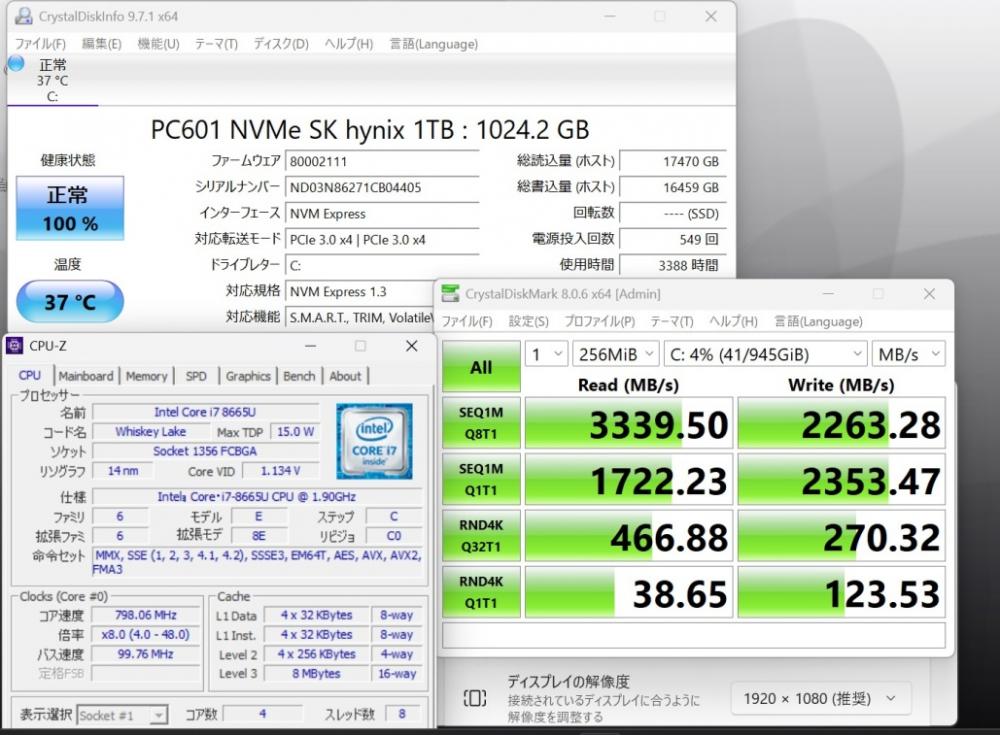This screenshot has width=1000, height=735.
Task: Open the test count dropdown showing 1
Action: tap(546, 354)
